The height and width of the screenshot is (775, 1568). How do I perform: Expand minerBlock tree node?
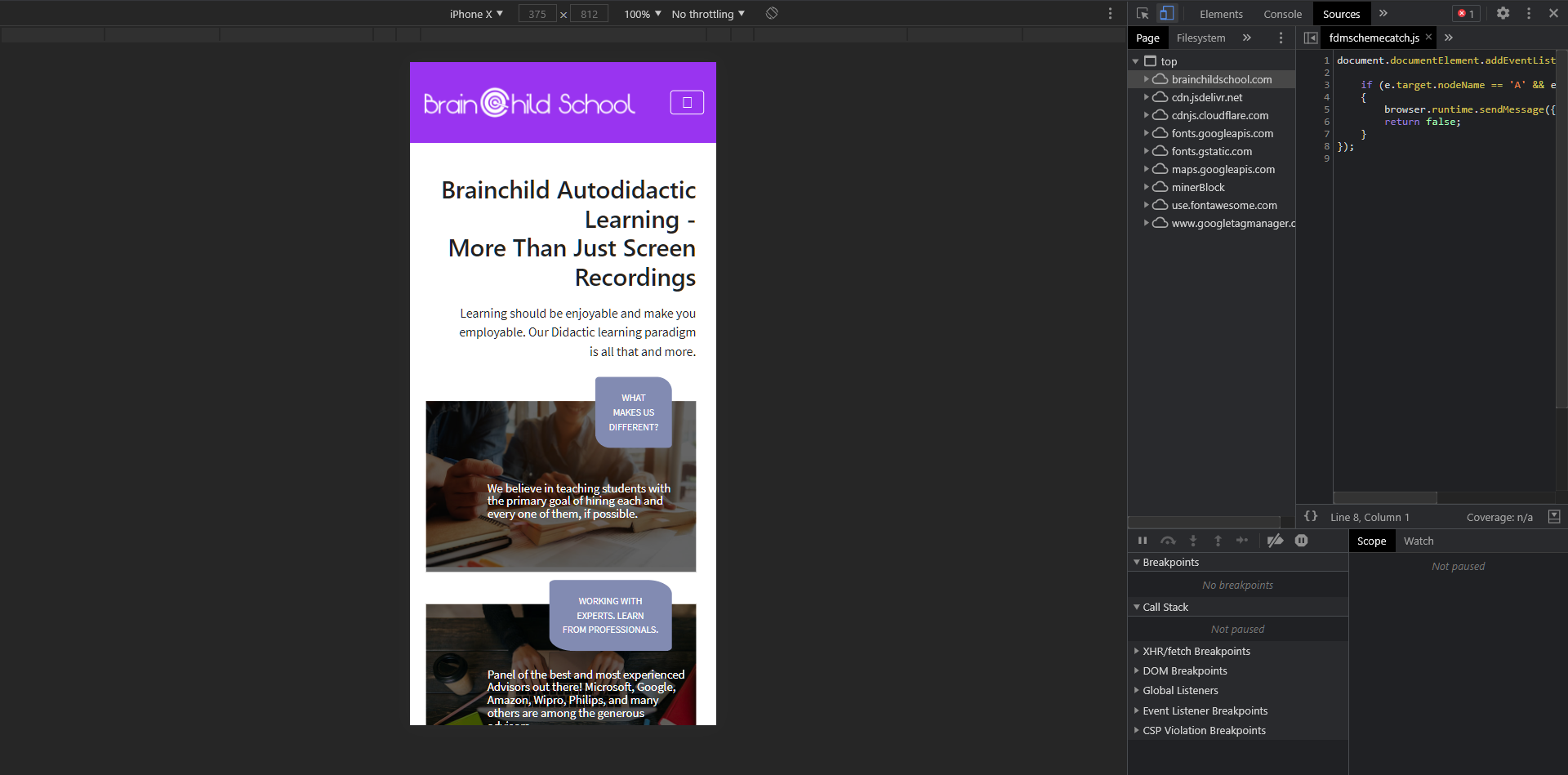[x=1146, y=187]
